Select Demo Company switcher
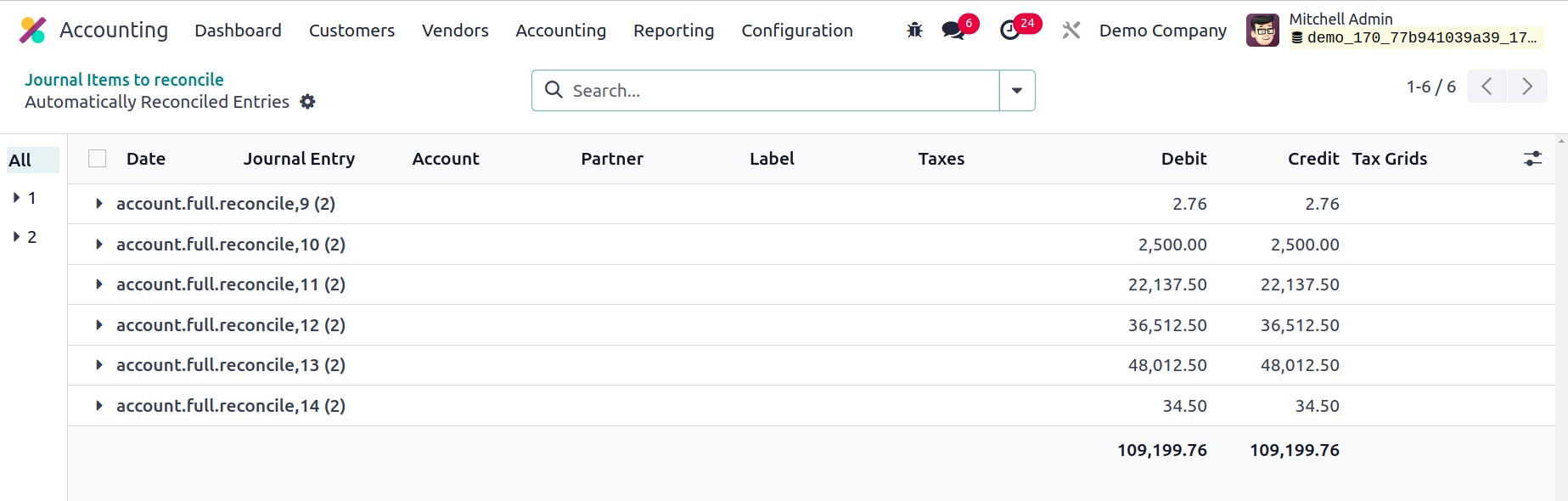 tap(1162, 31)
